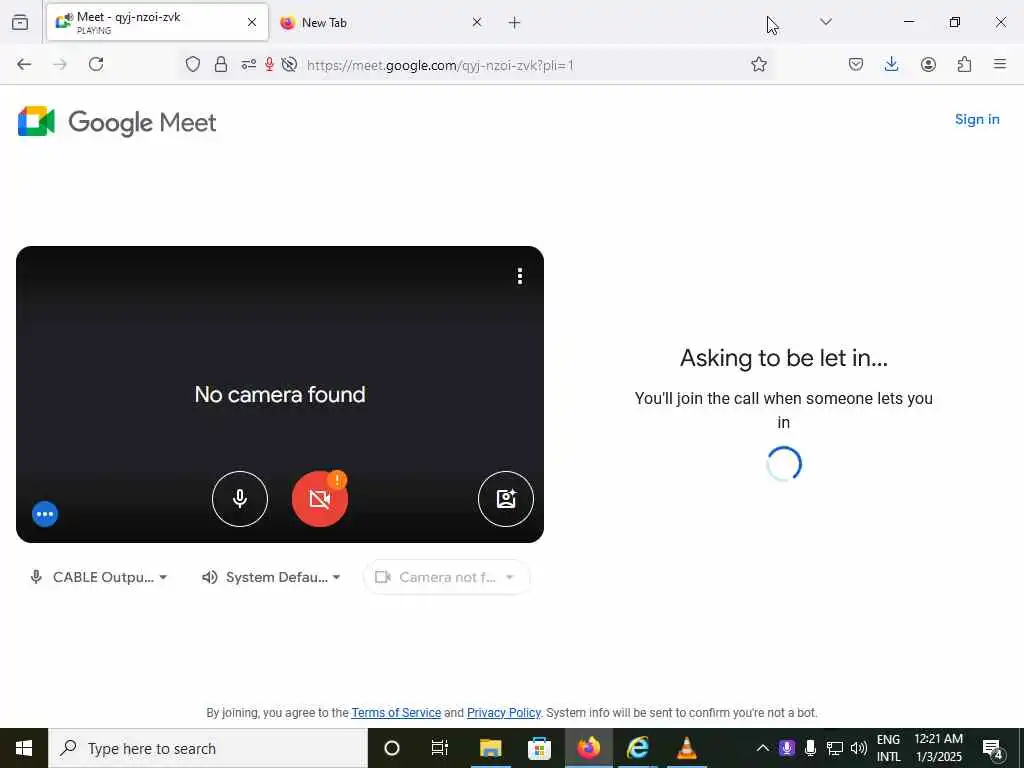This screenshot has width=1024, height=768.
Task: Click the tracking protection shield icon
Action: click(193, 64)
